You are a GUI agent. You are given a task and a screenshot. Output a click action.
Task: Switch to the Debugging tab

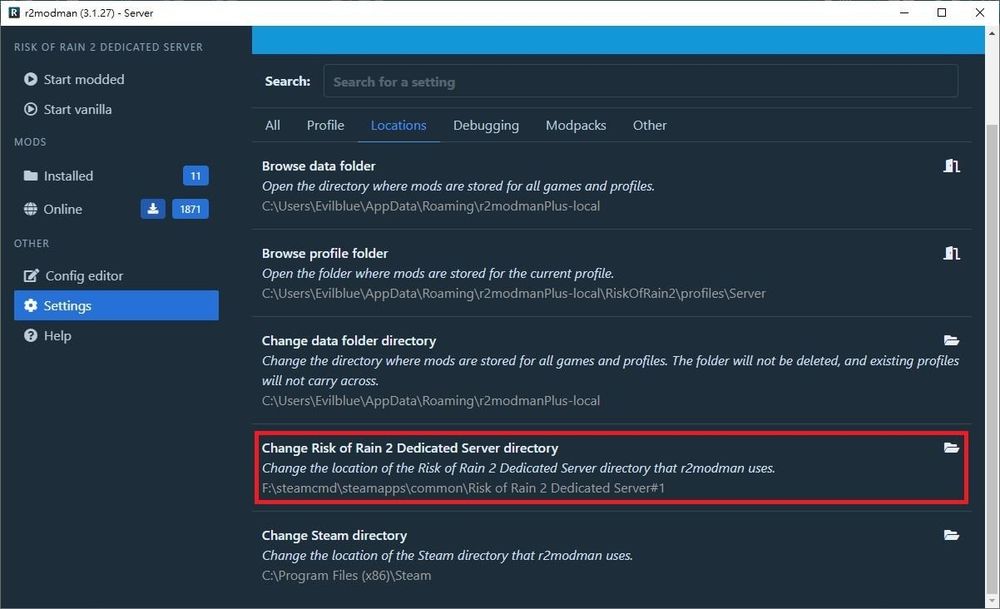pos(485,125)
